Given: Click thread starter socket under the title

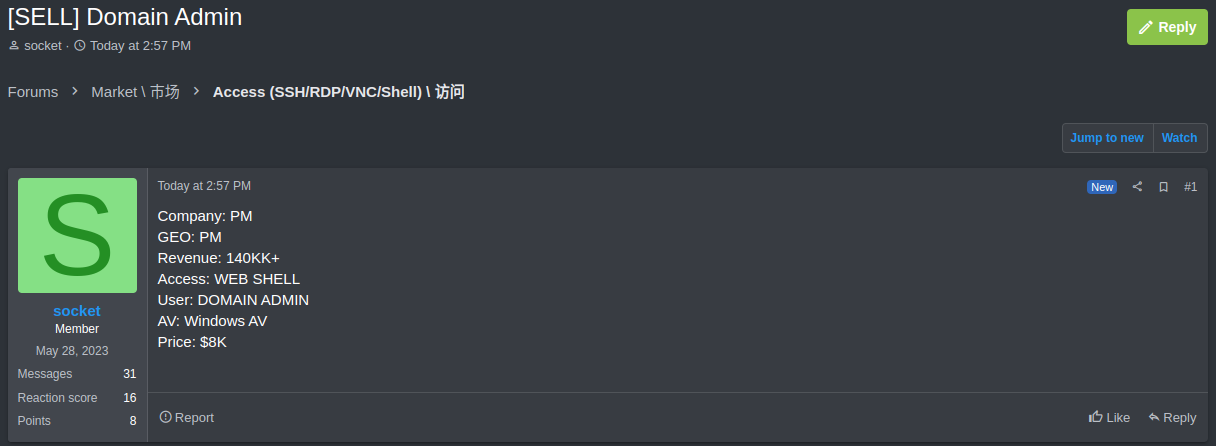Looking at the screenshot, I should (x=43, y=46).
